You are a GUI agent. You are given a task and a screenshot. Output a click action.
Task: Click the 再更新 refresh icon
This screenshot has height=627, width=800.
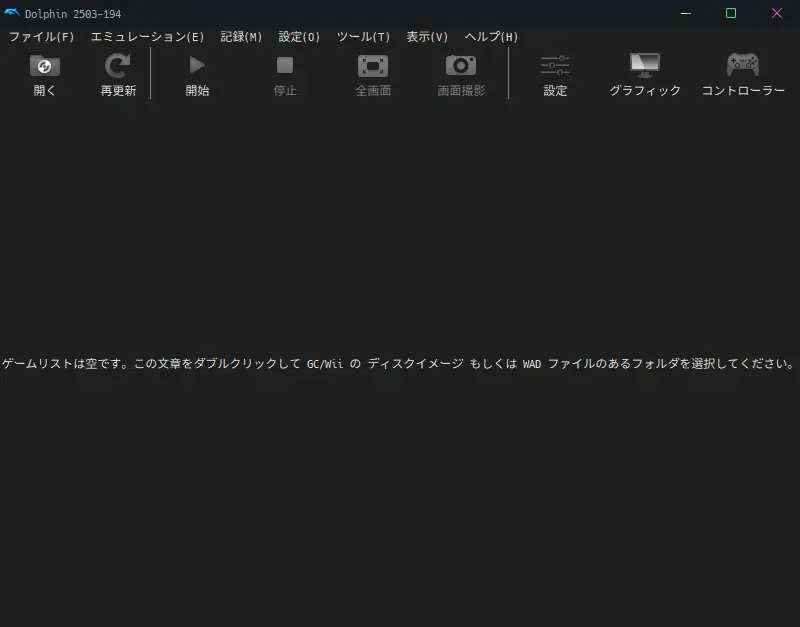(118, 66)
